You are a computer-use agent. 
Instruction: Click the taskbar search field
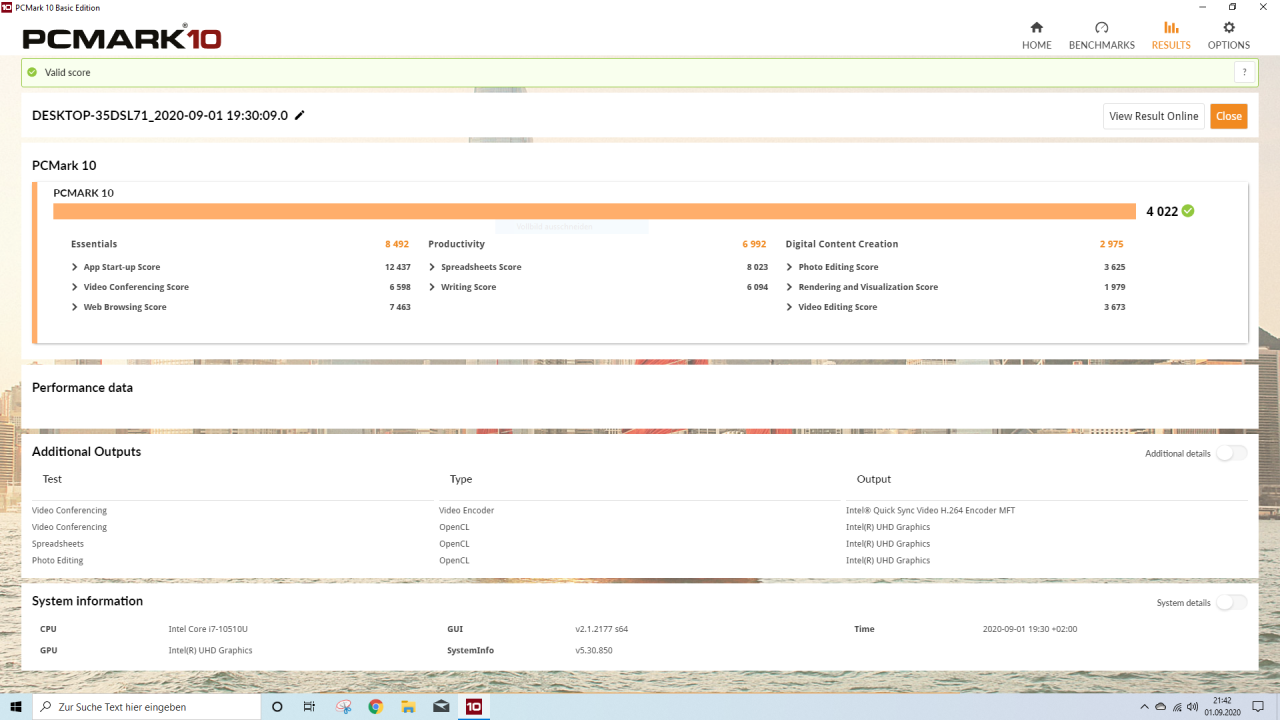pyautogui.click(x=147, y=707)
